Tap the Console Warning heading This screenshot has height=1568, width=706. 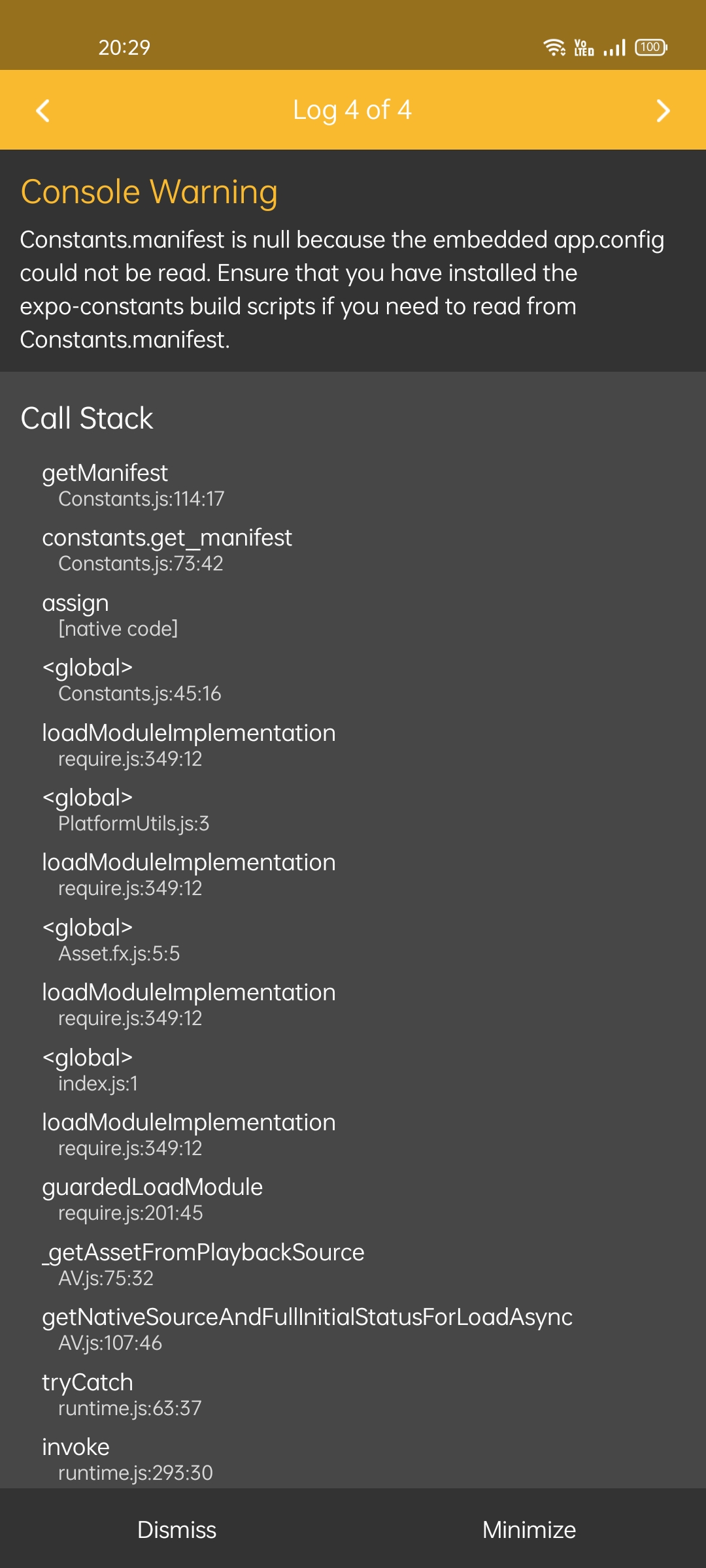coord(149,191)
